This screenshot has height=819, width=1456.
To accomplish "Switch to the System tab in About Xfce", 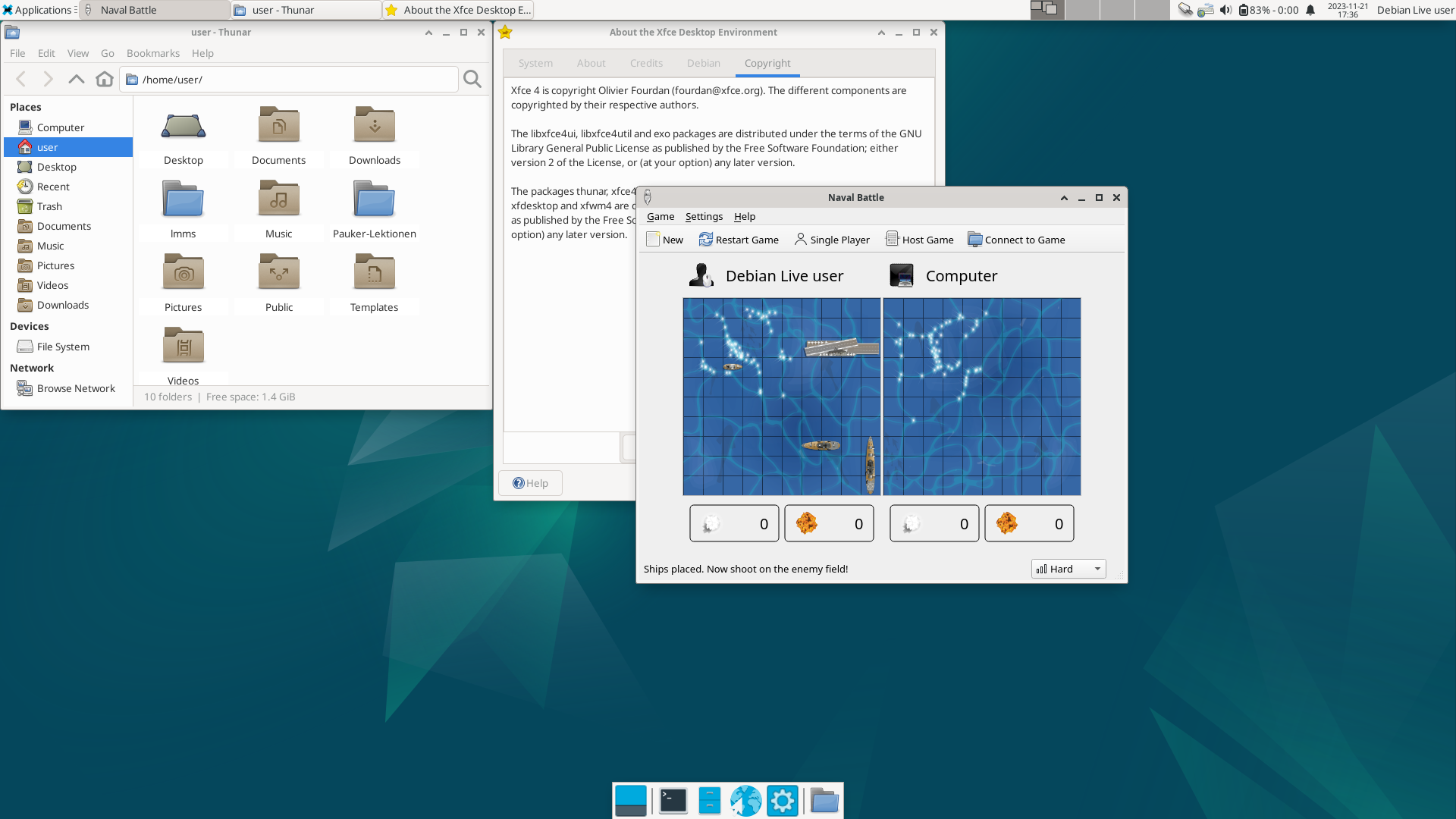I will coord(535,63).
